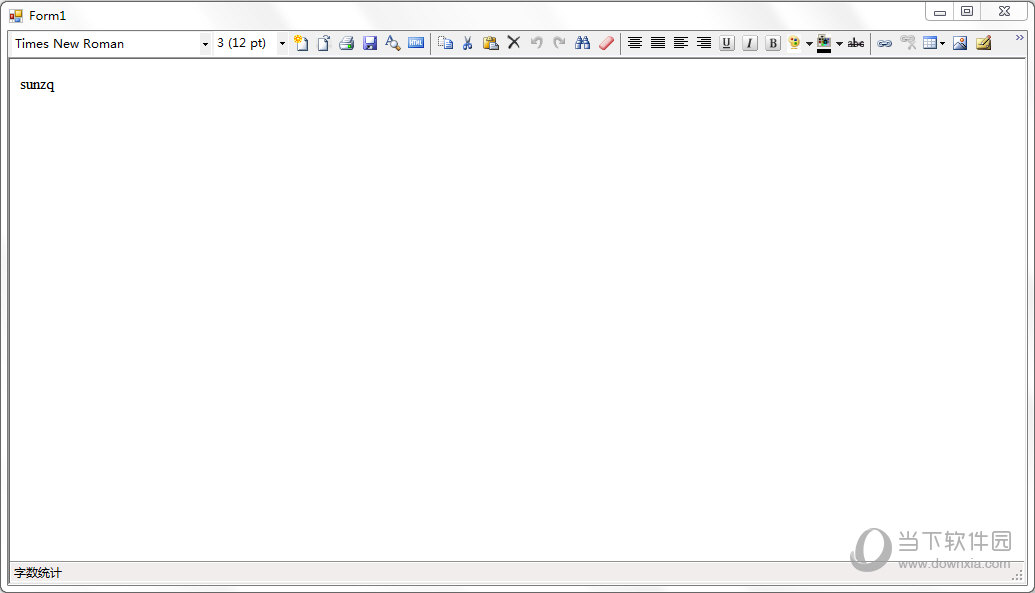Remove hyperlink with the unlink icon

tap(908, 43)
